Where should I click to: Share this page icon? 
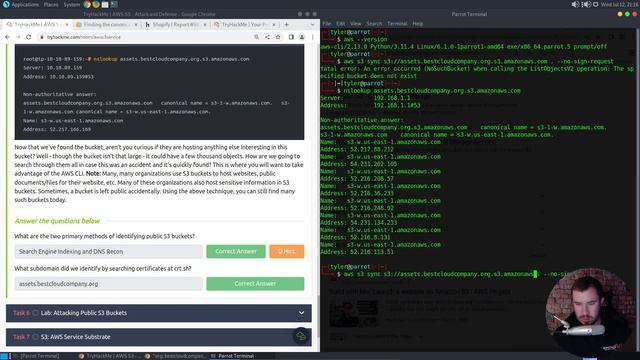(267, 37)
